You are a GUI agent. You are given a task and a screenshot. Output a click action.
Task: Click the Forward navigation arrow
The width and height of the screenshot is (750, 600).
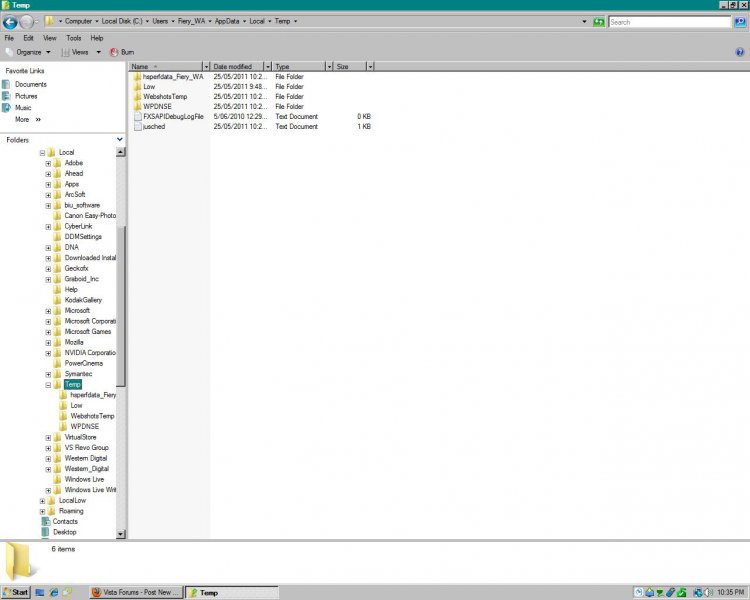point(27,22)
